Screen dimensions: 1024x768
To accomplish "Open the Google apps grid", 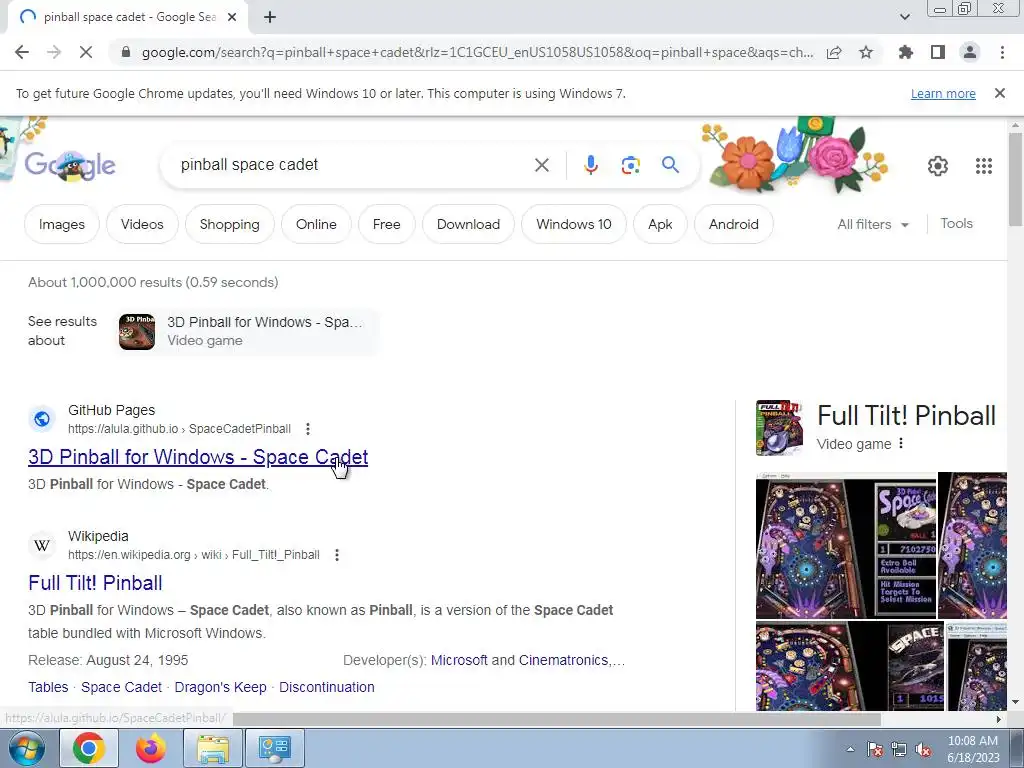I will click(x=984, y=166).
